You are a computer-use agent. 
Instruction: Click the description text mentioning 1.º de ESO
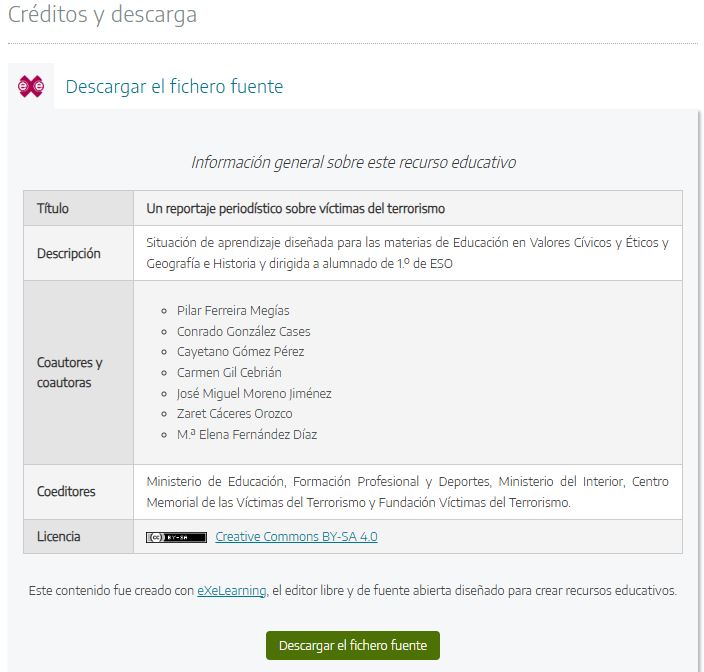pyautogui.click(x=407, y=253)
